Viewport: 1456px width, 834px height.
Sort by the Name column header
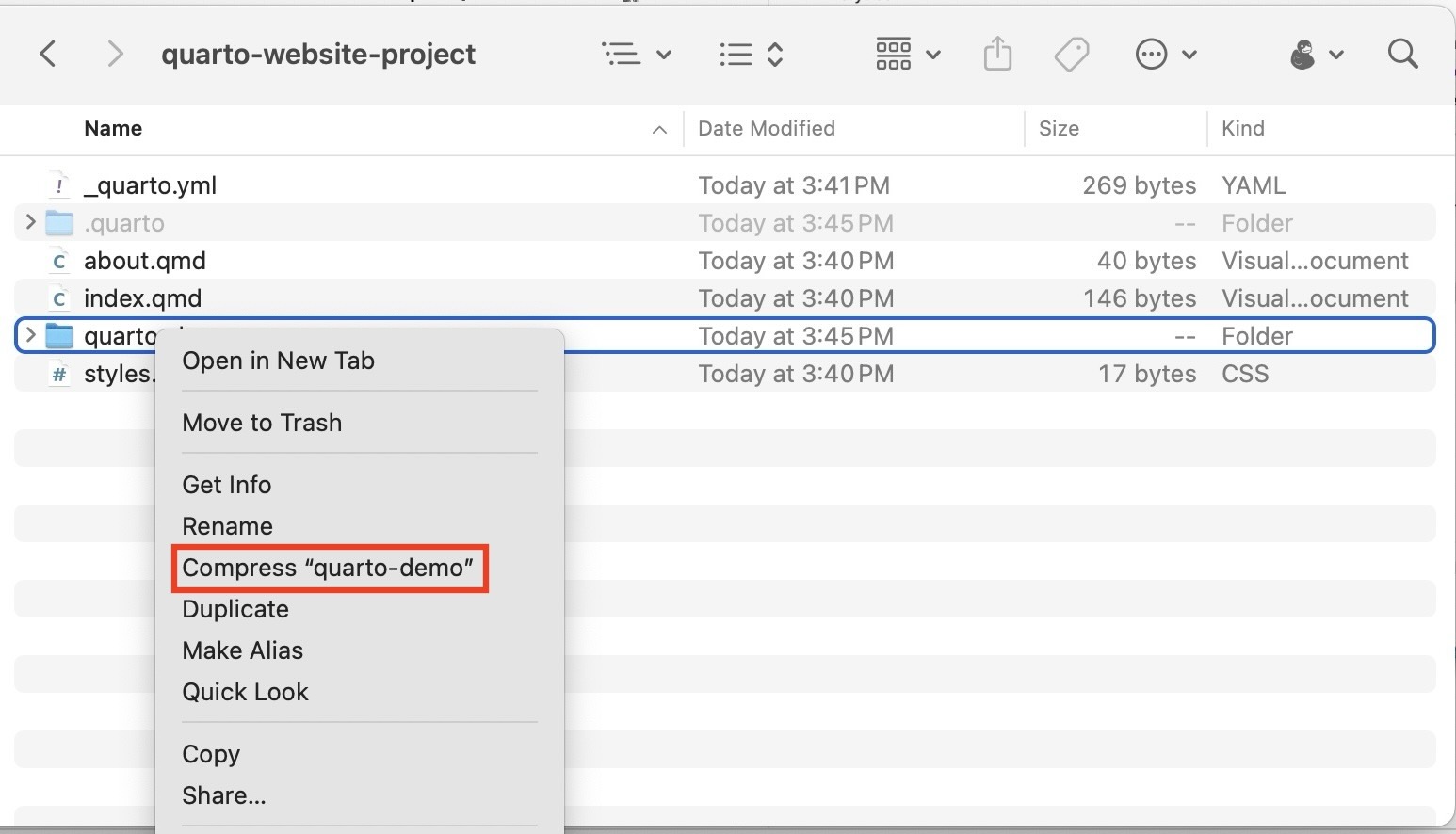(113, 129)
